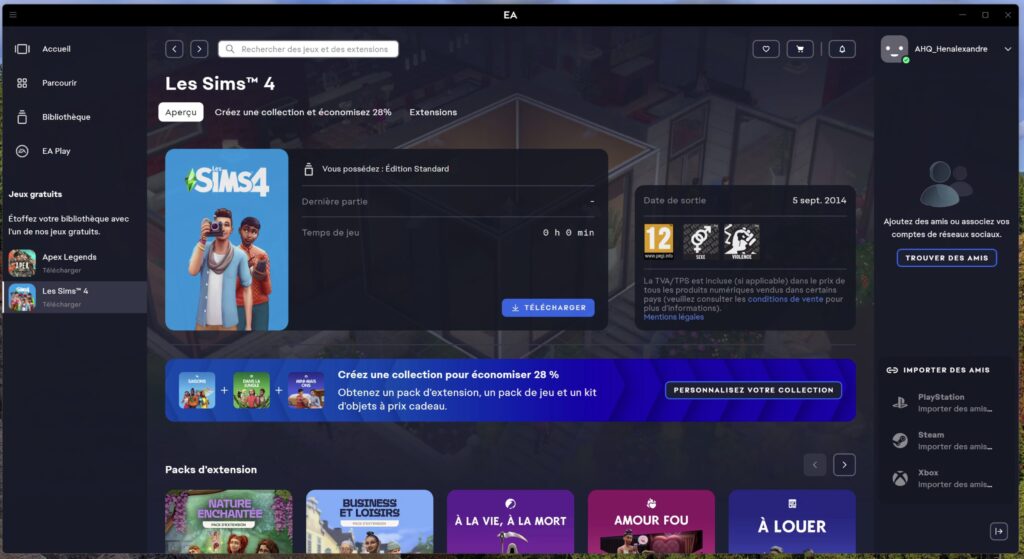Open the collection savings 28% tab
Screen dimensions: 1024x559
(303, 112)
